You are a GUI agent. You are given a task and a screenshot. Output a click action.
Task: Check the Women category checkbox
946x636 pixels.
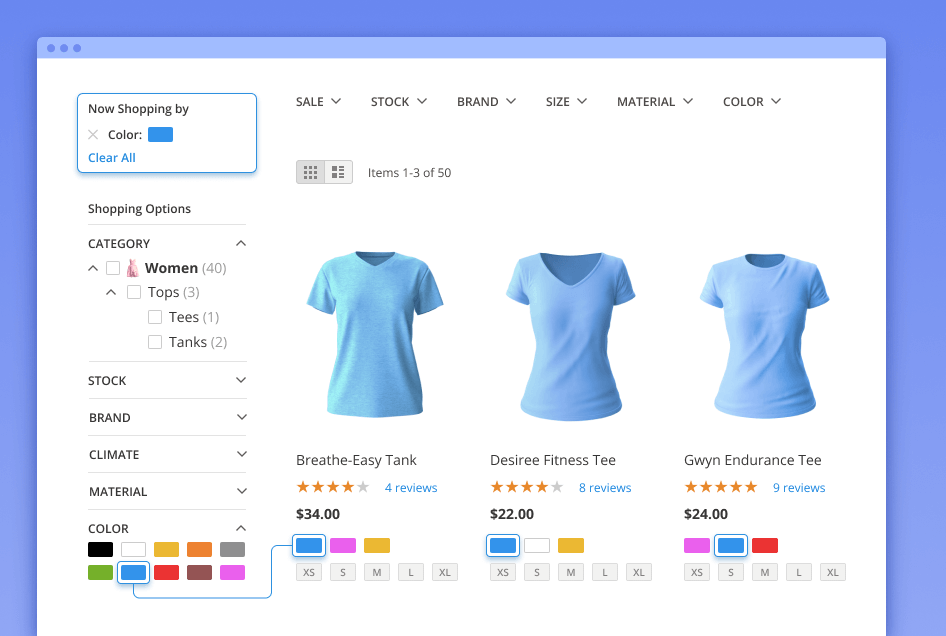(x=113, y=268)
